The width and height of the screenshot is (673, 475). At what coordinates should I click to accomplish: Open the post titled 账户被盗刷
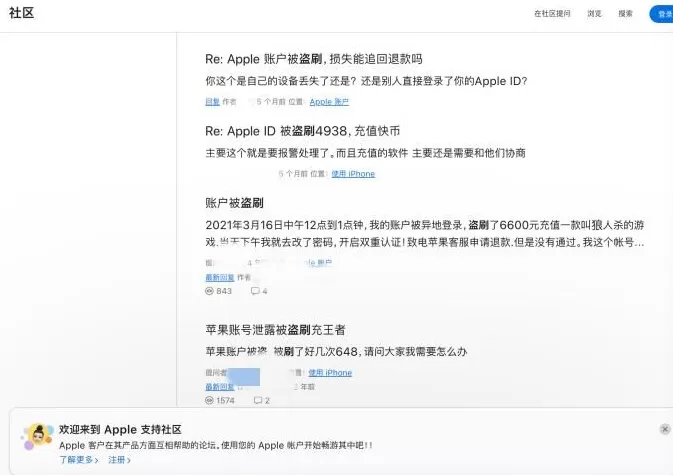coord(234,203)
